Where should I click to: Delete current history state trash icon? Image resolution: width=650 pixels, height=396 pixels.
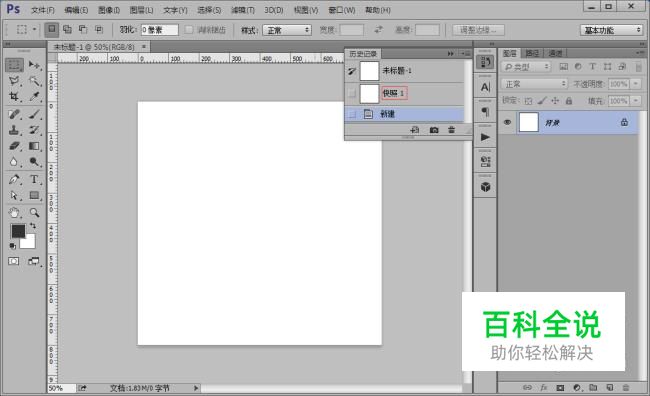[451, 130]
